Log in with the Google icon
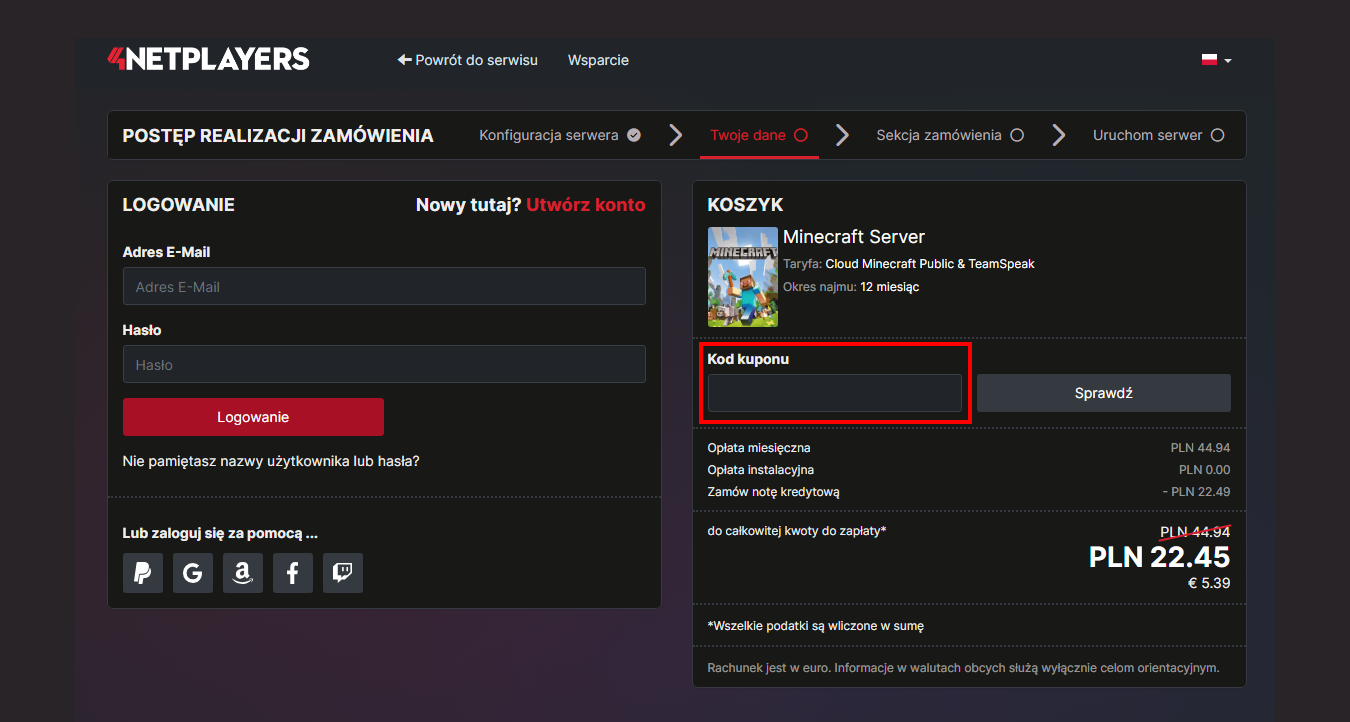The height and width of the screenshot is (722, 1350). (193, 573)
